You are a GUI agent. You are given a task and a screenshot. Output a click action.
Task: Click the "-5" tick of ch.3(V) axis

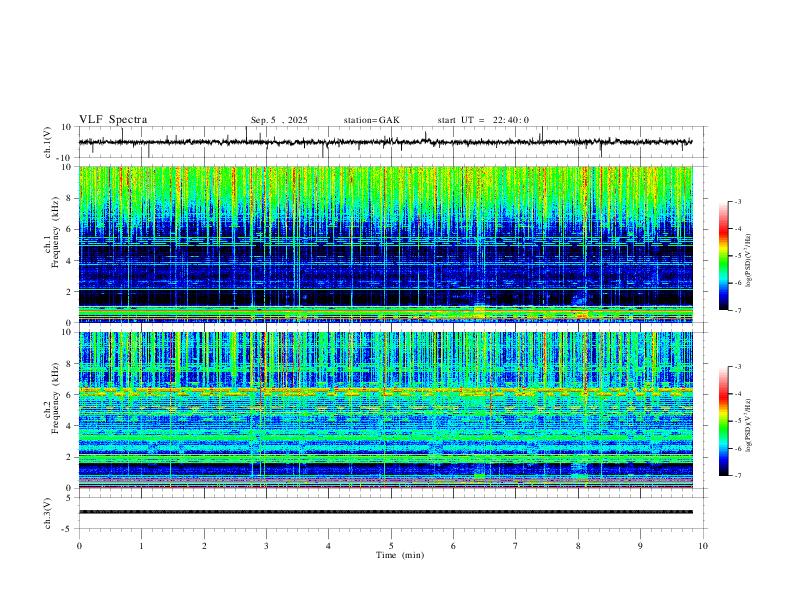point(68,529)
